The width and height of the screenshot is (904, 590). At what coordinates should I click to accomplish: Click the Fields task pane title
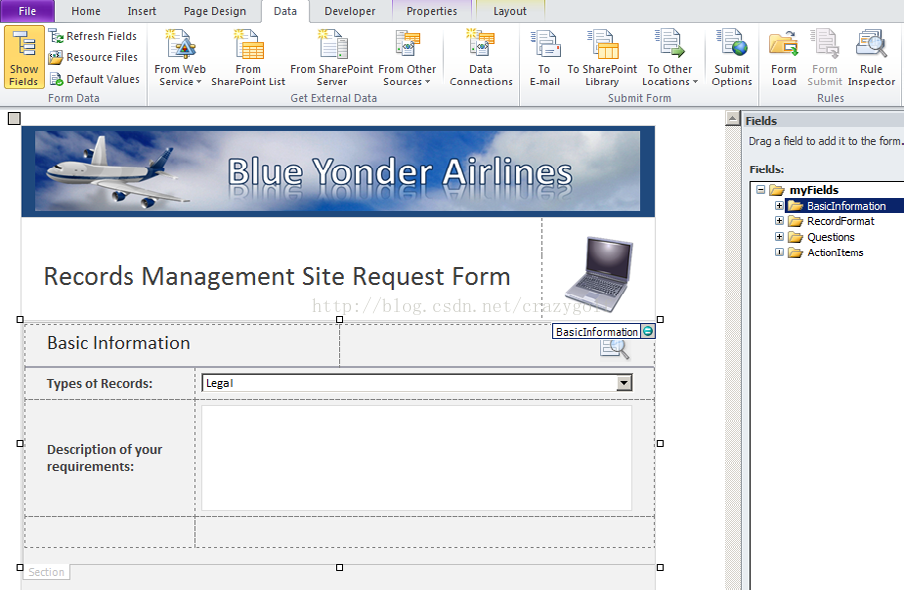point(761,121)
